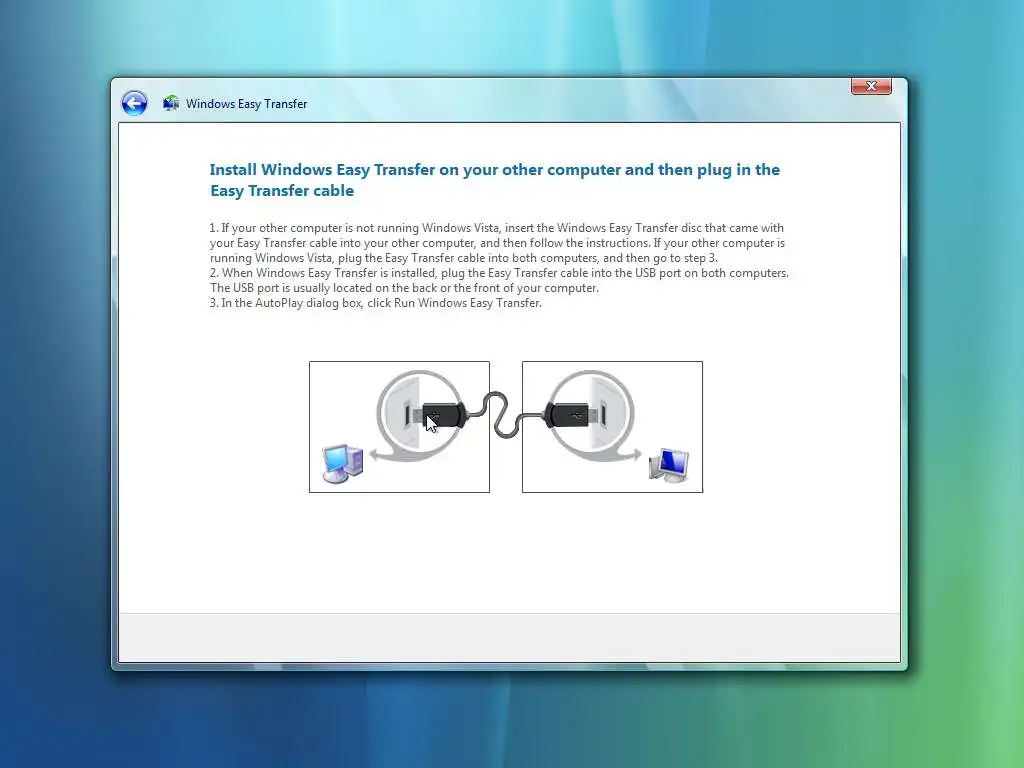Image resolution: width=1024 pixels, height=768 pixels.
Task: Click the heading 'Install Windows Easy Transfer on your other computer'
Action: coord(494,180)
